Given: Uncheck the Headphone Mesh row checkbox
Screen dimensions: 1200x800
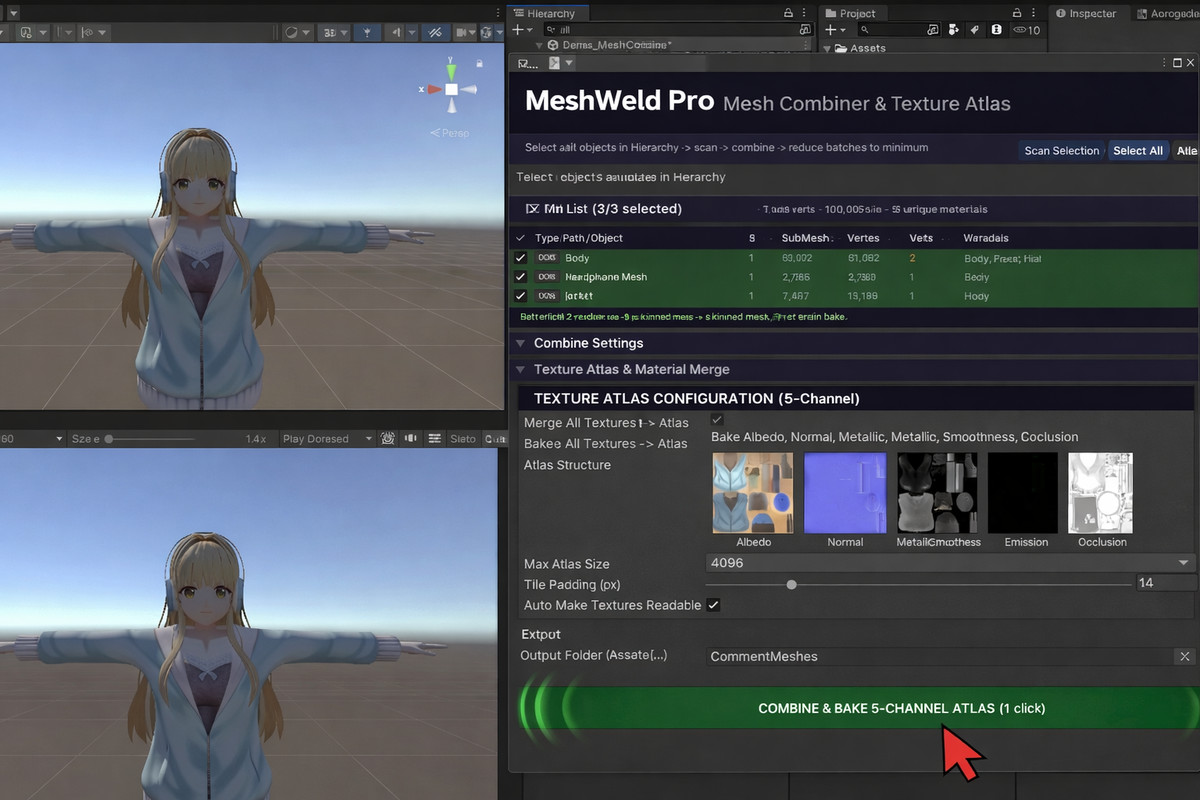Looking at the screenshot, I should click(x=520, y=277).
